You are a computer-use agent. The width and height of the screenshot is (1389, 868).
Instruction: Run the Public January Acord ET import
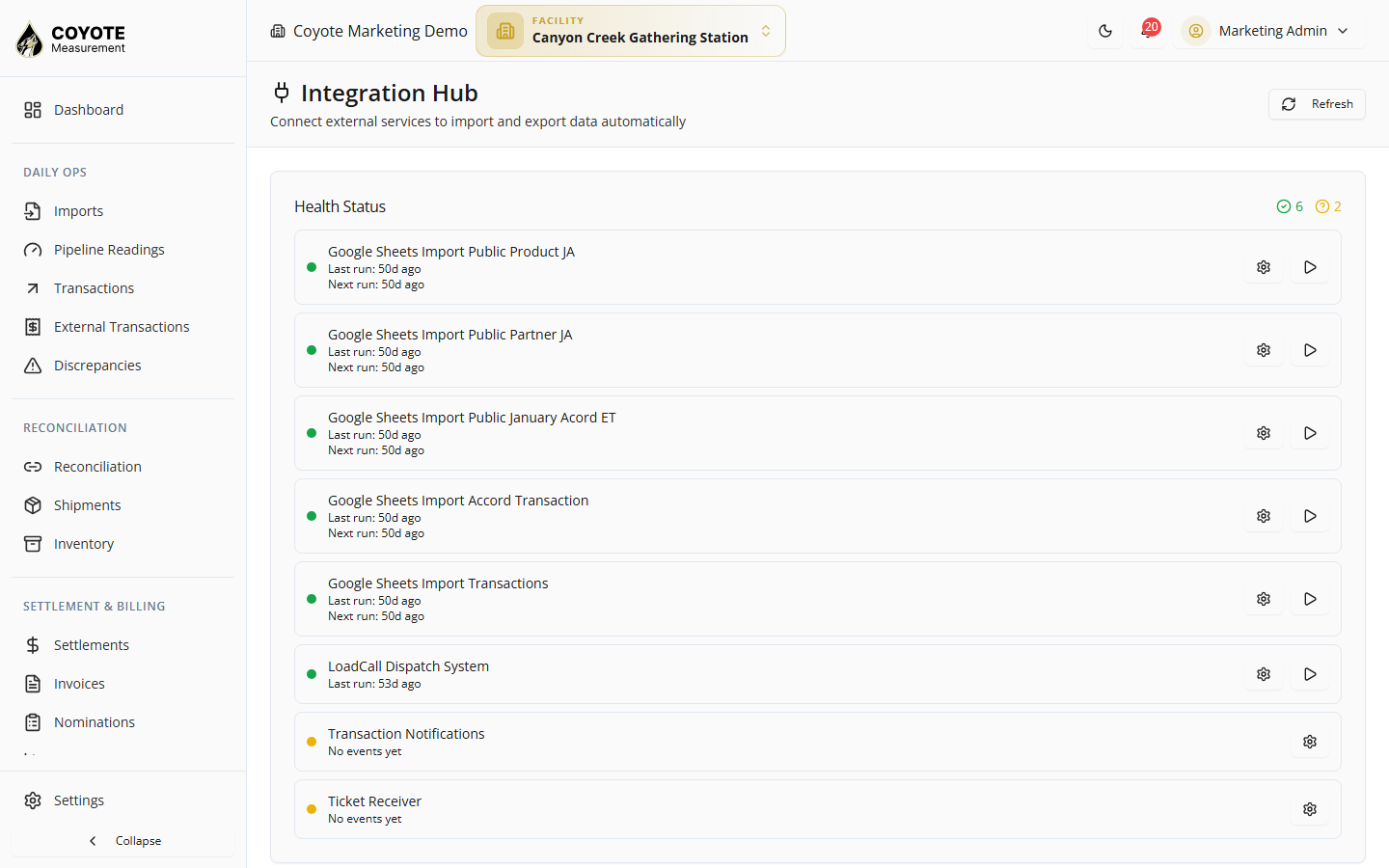coord(1310,433)
